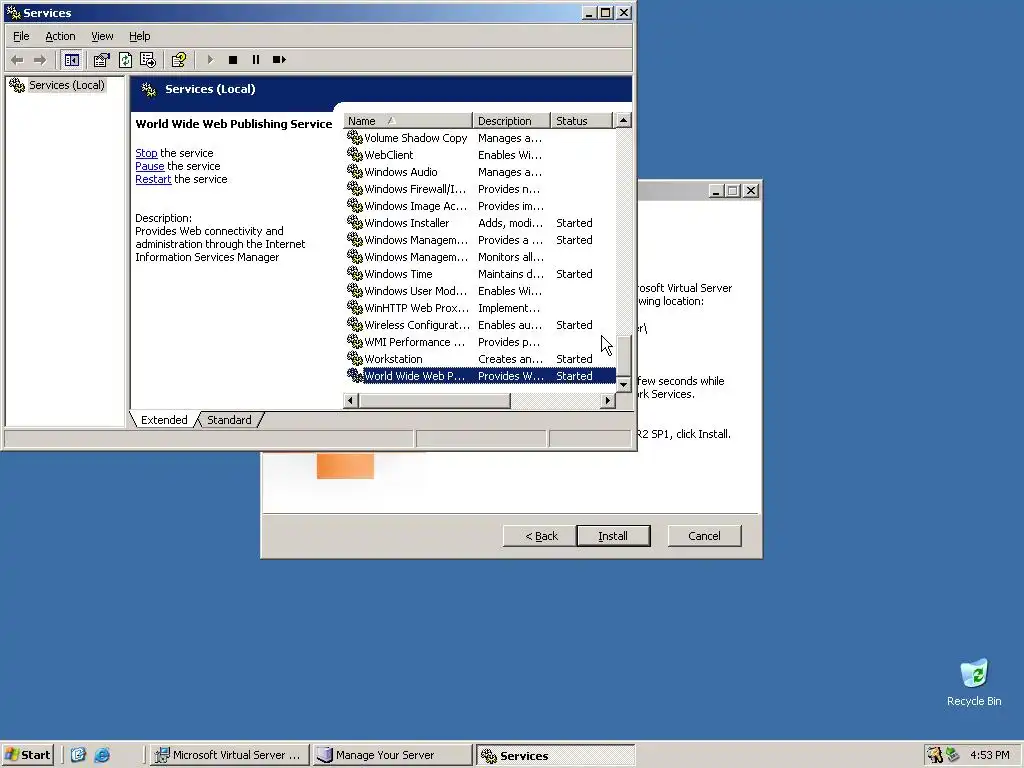The image size is (1024, 768).
Task: Select the Windows Firewall/I... service row
Action: (480, 189)
